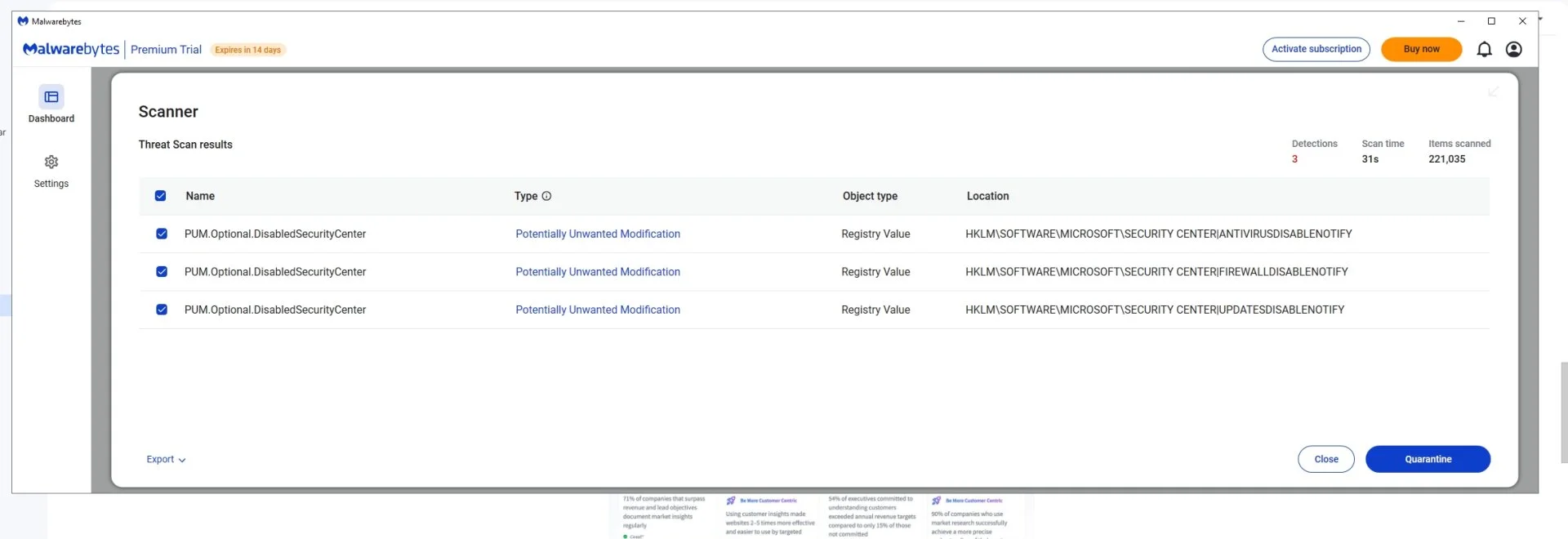
Task: Open the notifications bell
Action: click(x=1484, y=50)
